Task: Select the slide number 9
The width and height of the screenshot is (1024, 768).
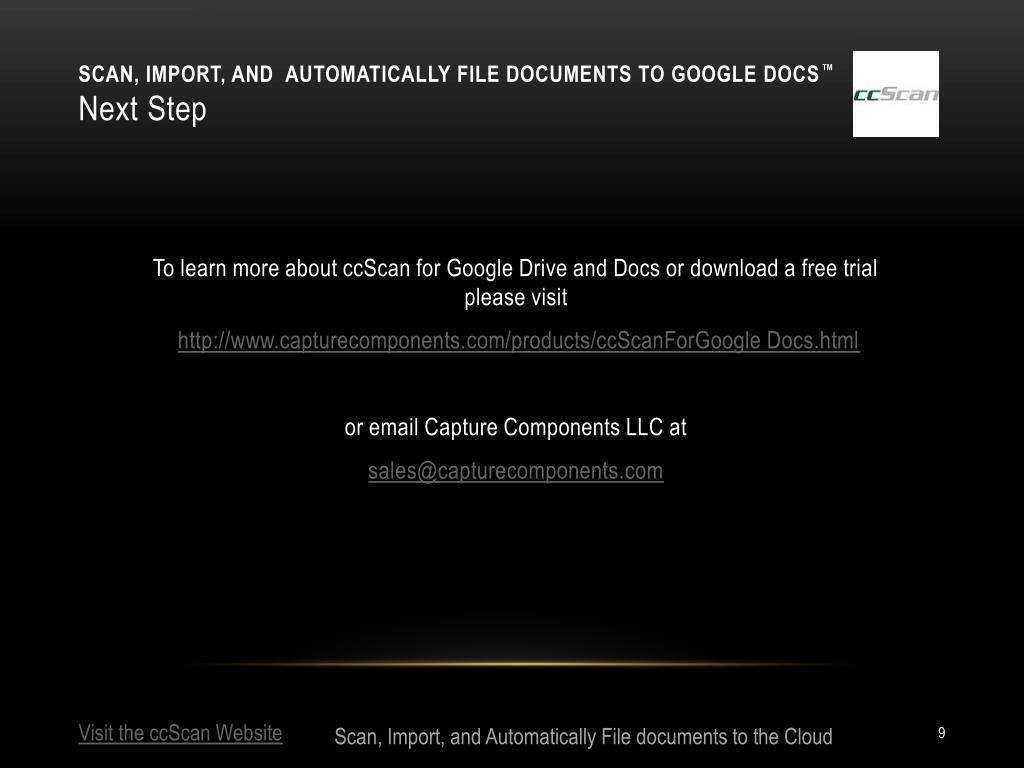Action: [x=941, y=733]
